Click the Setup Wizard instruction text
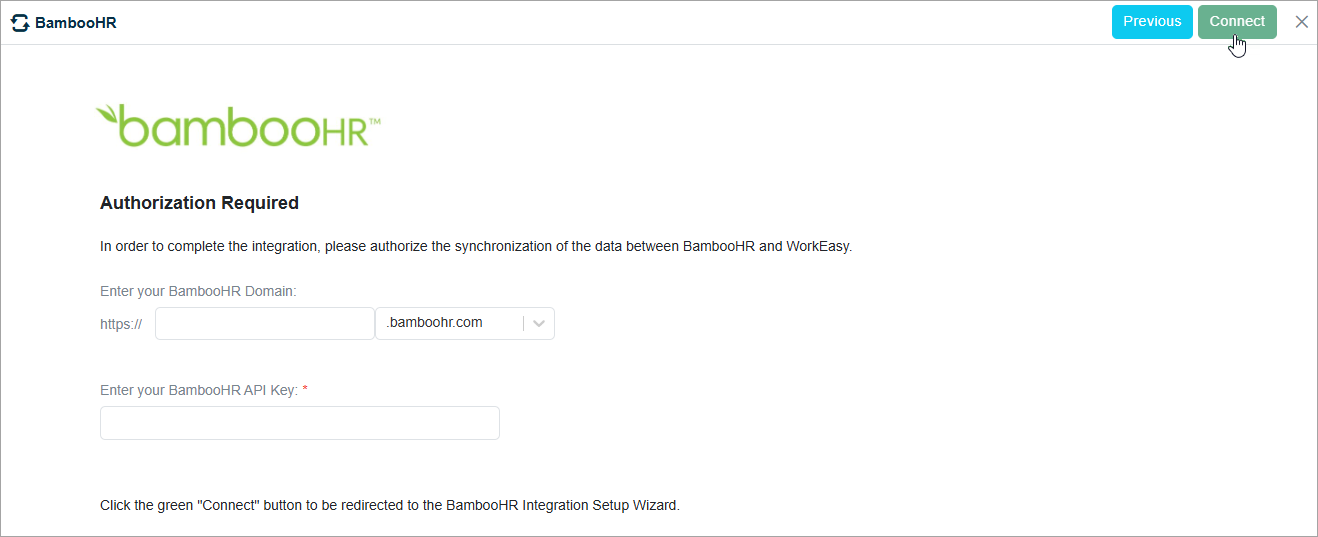The image size is (1318, 537). click(x=390, y=505)
